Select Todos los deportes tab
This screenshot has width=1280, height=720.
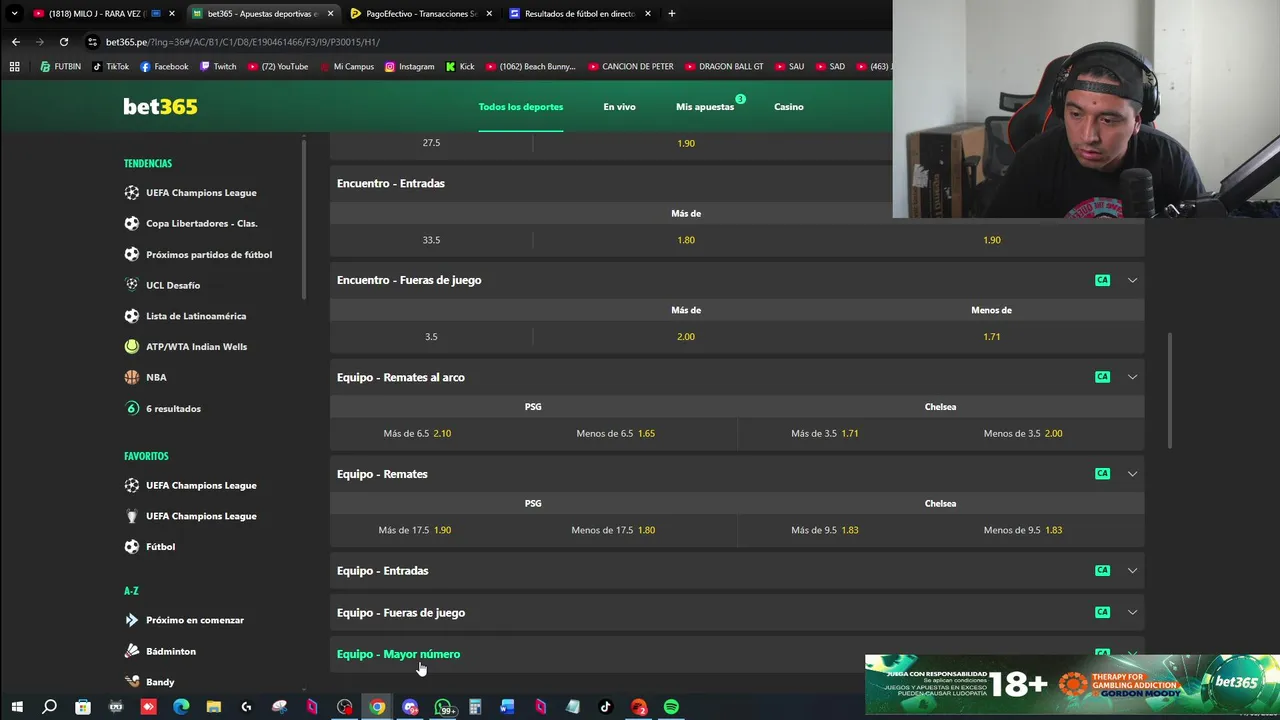point(521,107)
